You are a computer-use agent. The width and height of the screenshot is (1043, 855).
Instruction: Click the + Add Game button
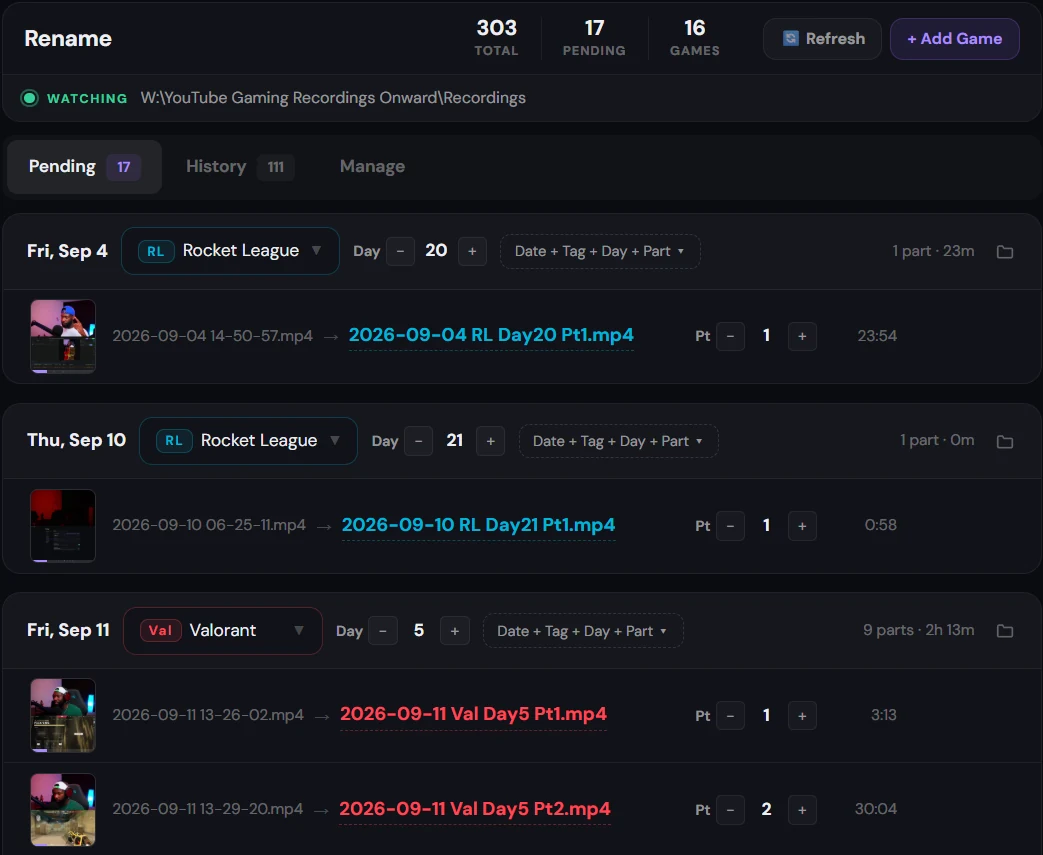click(x=955, y=39)
